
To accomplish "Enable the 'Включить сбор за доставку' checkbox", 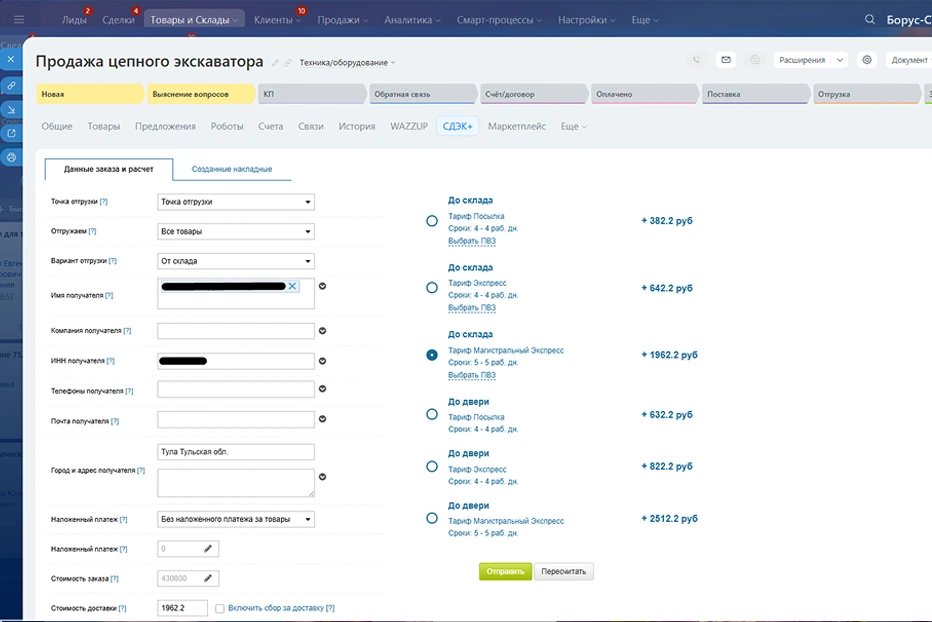I will 219,608.
